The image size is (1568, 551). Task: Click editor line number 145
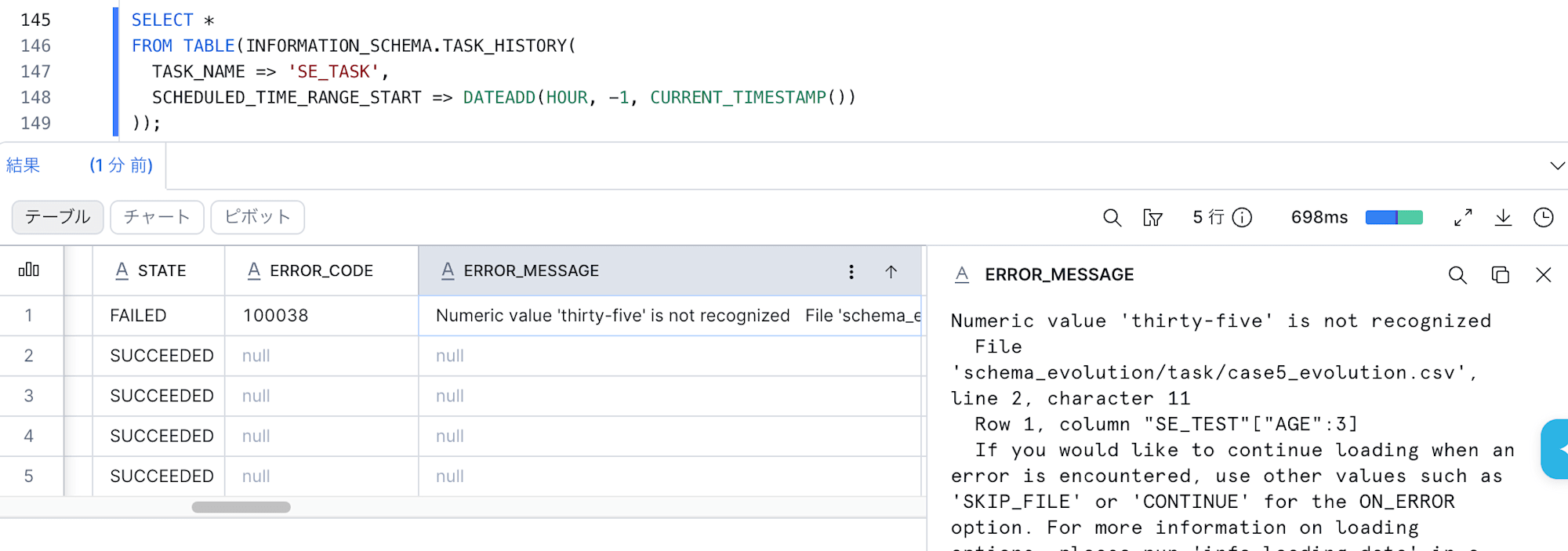tap(35, 20)
